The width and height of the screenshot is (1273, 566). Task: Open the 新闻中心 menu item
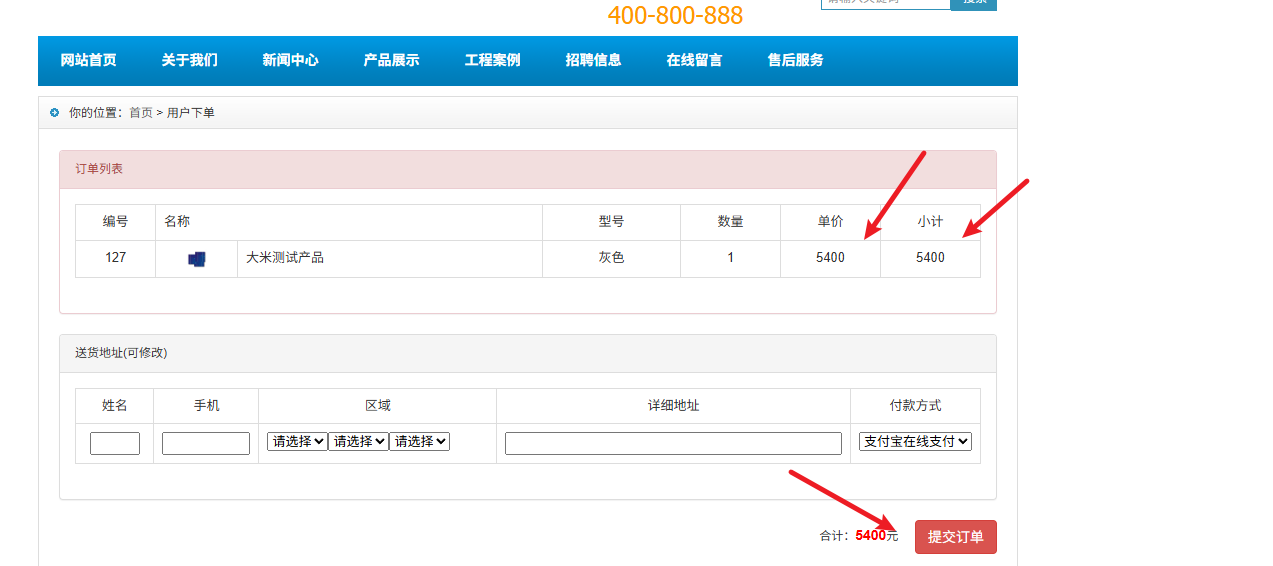(x=290, y=60)
